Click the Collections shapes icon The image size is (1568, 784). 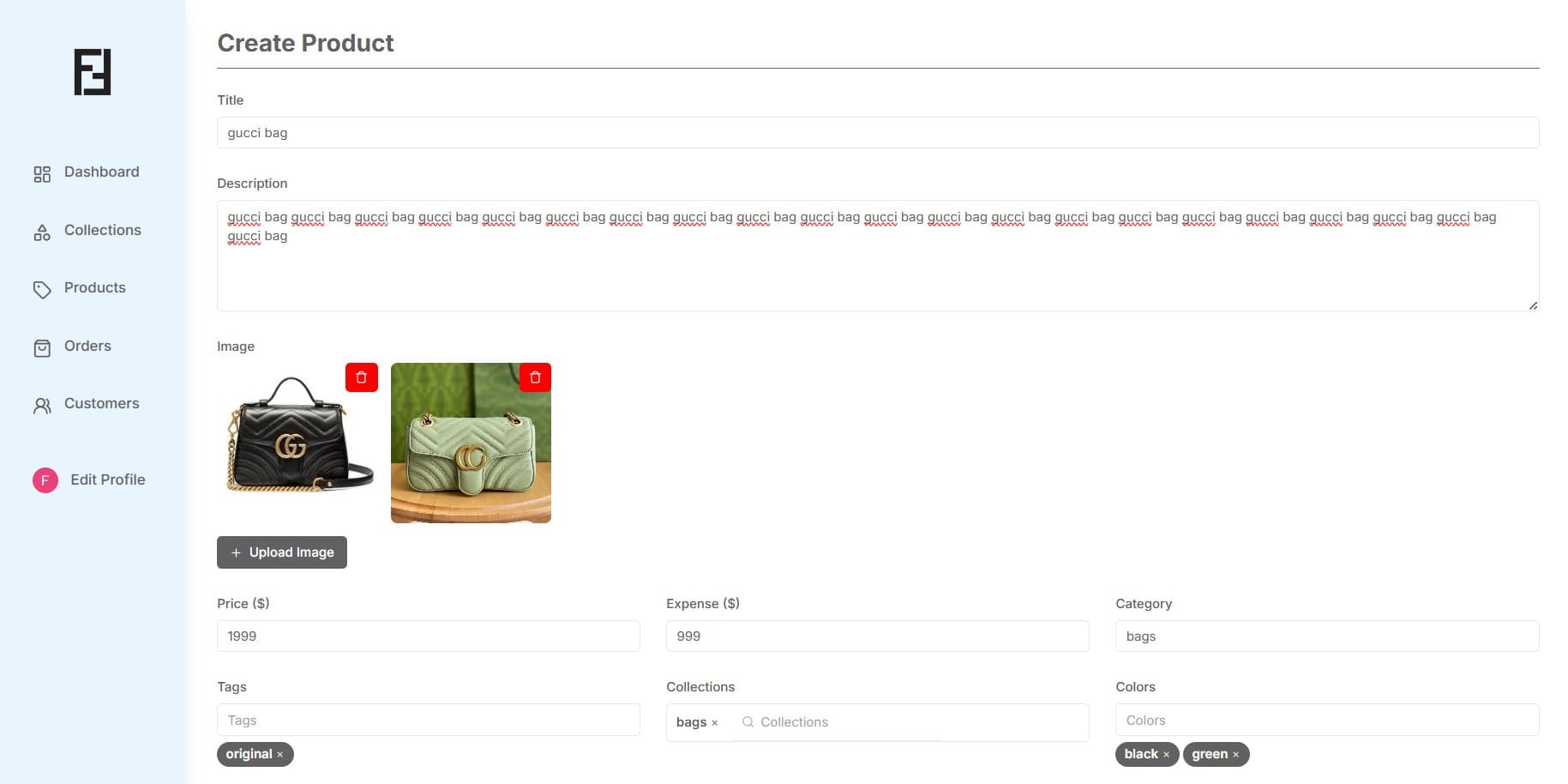[42, 232]
